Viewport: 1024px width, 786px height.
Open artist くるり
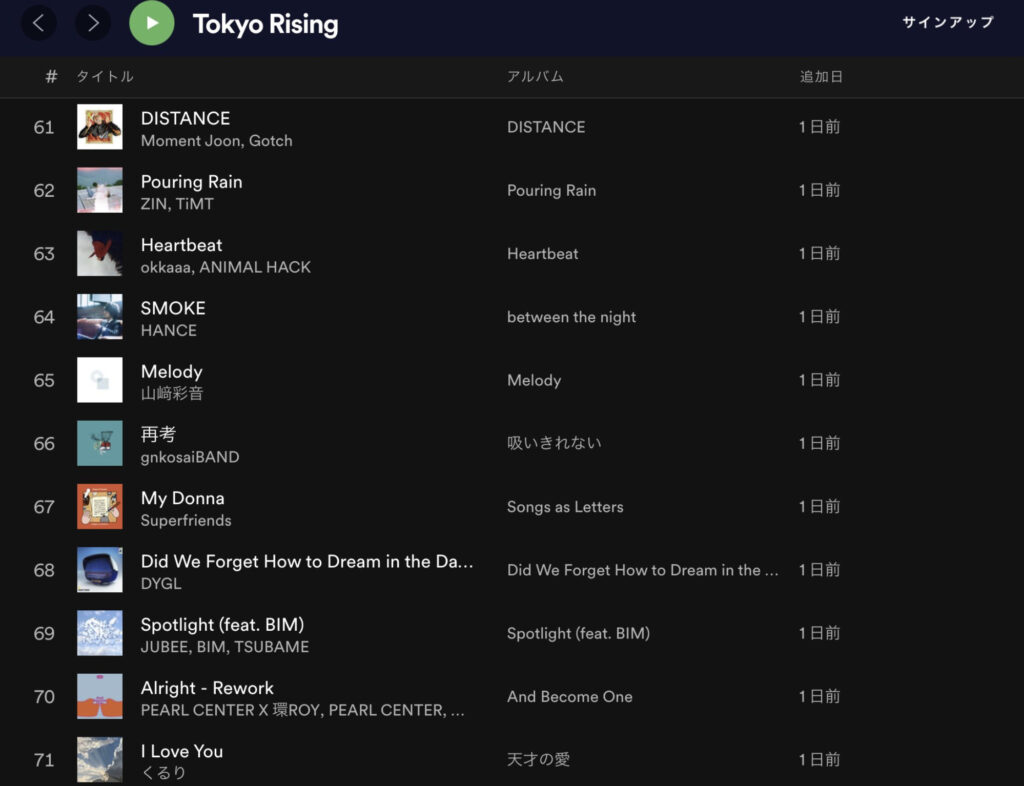(163, 773)
